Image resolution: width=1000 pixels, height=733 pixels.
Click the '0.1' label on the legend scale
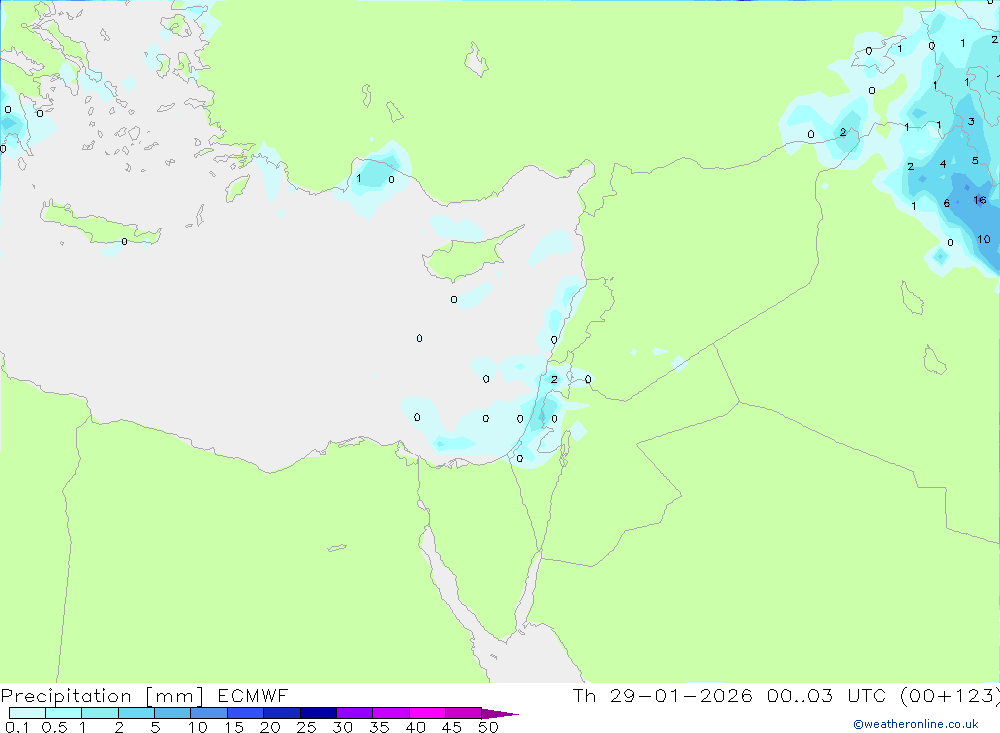tap(17, 727)
